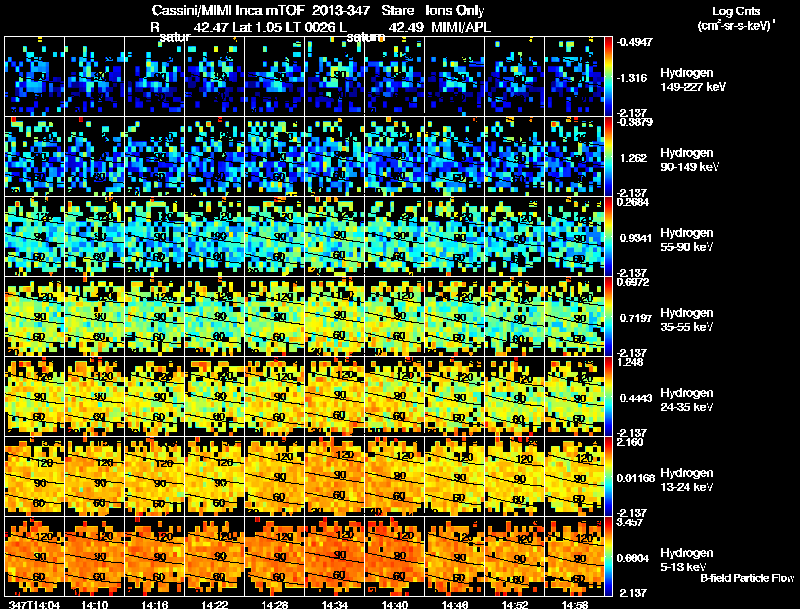Click the '14:10' time label
The width and height of the screenshot is (800, 609).
click(x=94, y=604)
